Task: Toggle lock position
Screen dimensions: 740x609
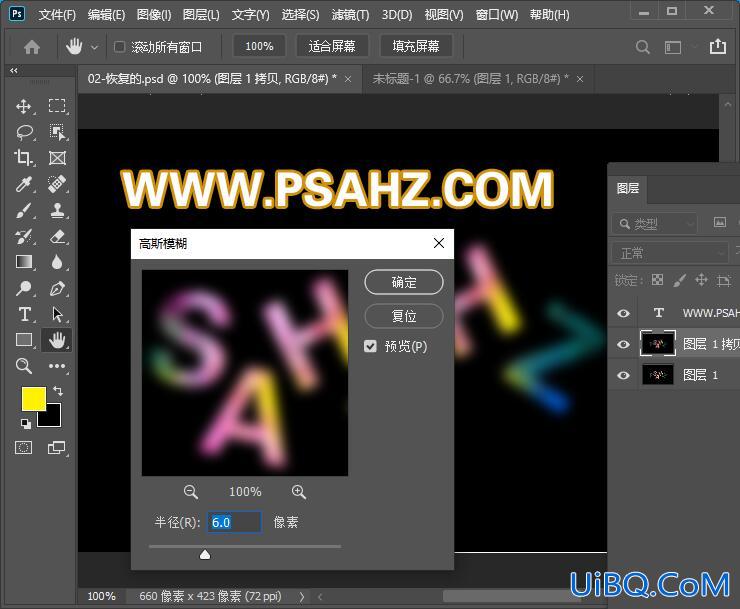Action: click(x=701, y=280)
